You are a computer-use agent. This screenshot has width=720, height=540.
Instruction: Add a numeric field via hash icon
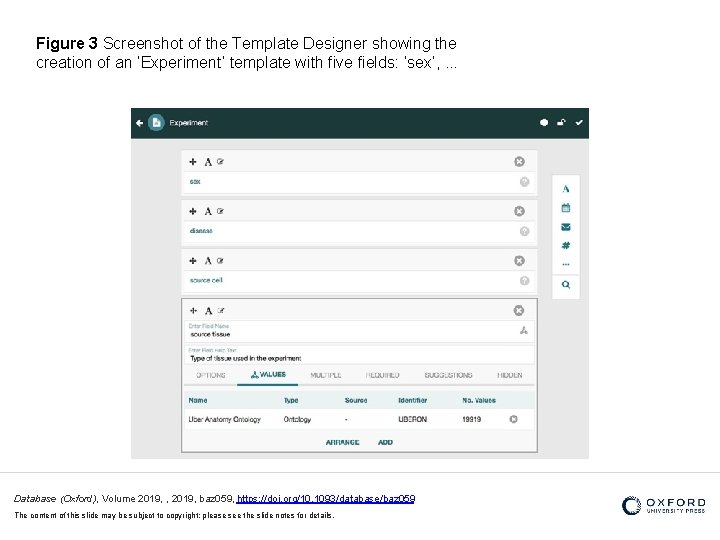coord(566,246)
